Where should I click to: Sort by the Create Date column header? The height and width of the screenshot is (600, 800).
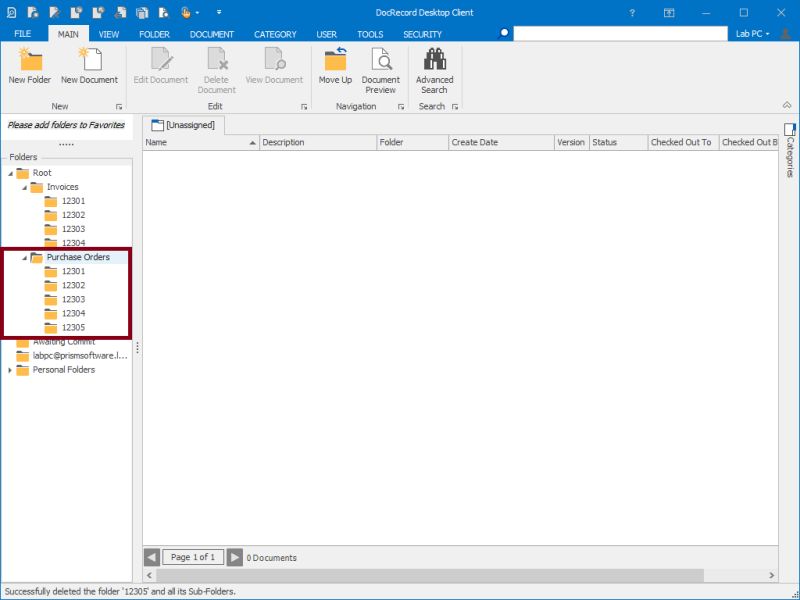coord(501,142)
